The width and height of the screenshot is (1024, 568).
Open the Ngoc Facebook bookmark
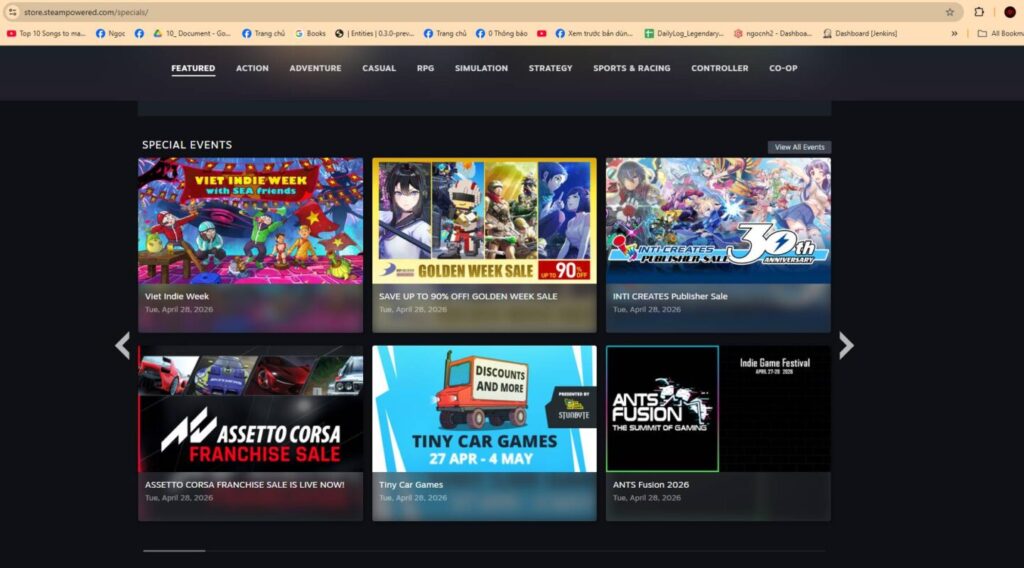(110, 33)
